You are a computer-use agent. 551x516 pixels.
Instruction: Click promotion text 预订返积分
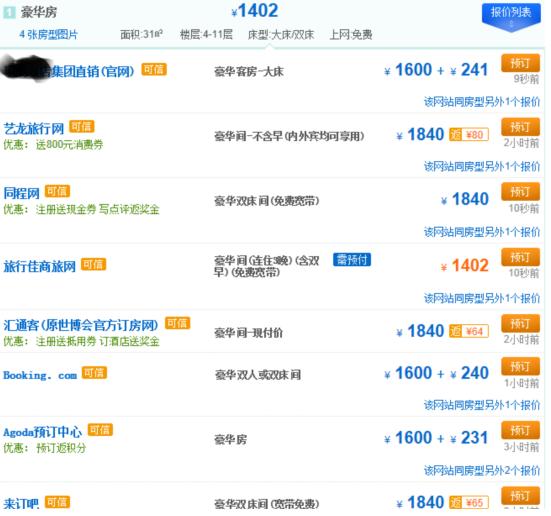pyautogui.click(x=61, y=448)
